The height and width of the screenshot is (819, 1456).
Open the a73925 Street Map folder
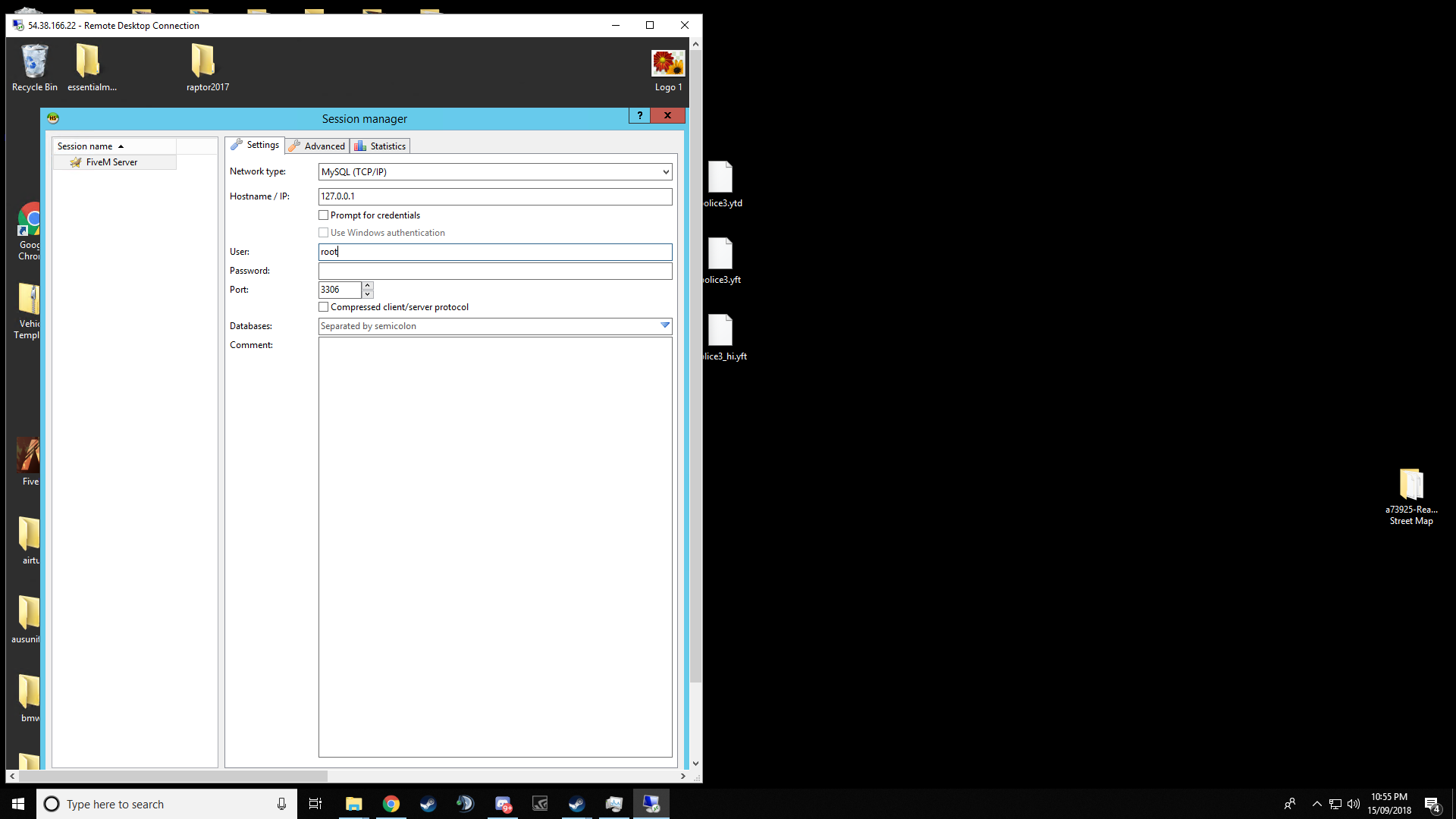(x=1411, y=485)
